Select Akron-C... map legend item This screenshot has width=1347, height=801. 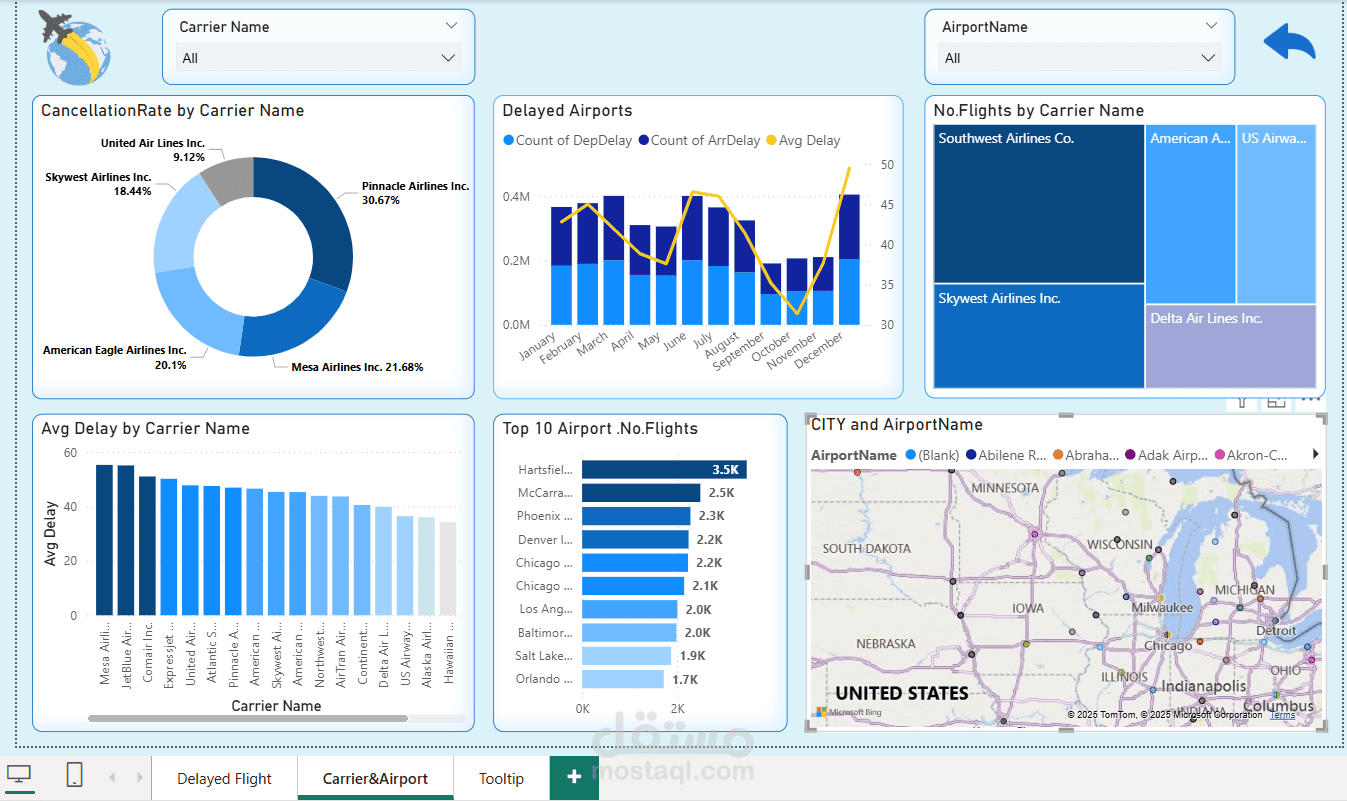tap(1251, 455)
